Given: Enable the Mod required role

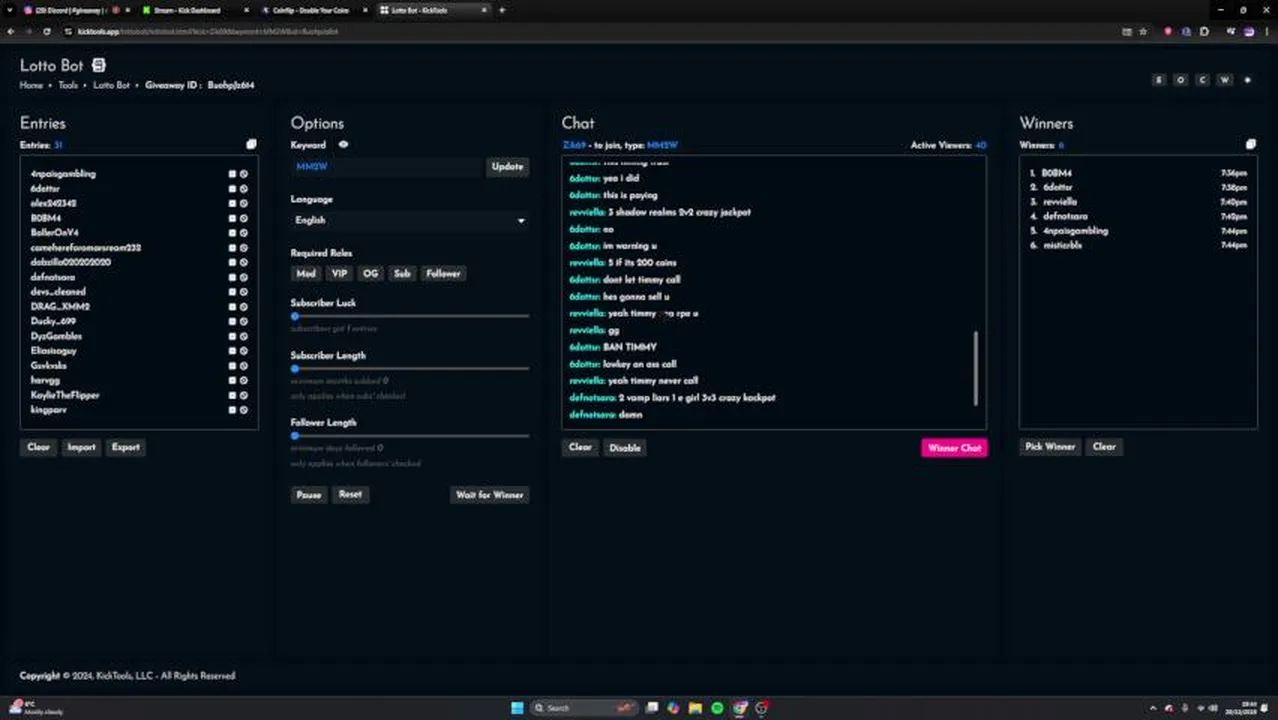Looking at the screenshot, I should click(x=306, y=273).
